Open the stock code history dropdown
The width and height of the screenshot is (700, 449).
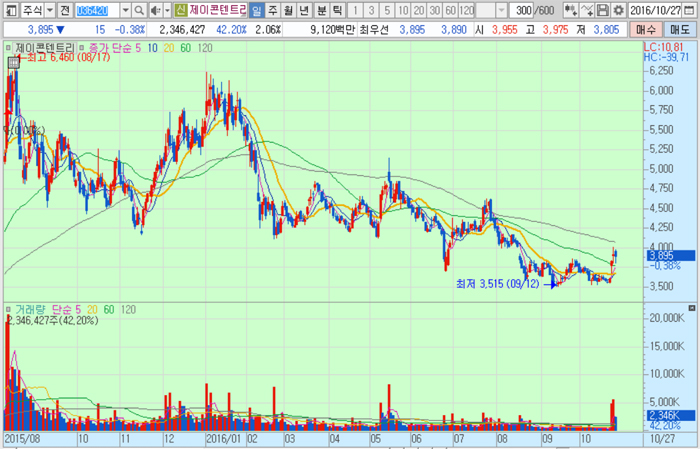click(x=125, y=10)
